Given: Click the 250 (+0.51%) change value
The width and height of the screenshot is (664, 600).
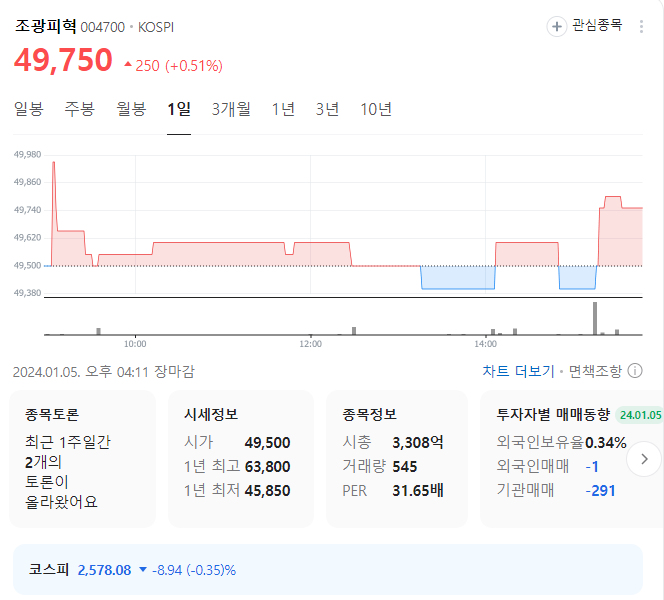Looking at the screenshot, I should click(173, 66).
